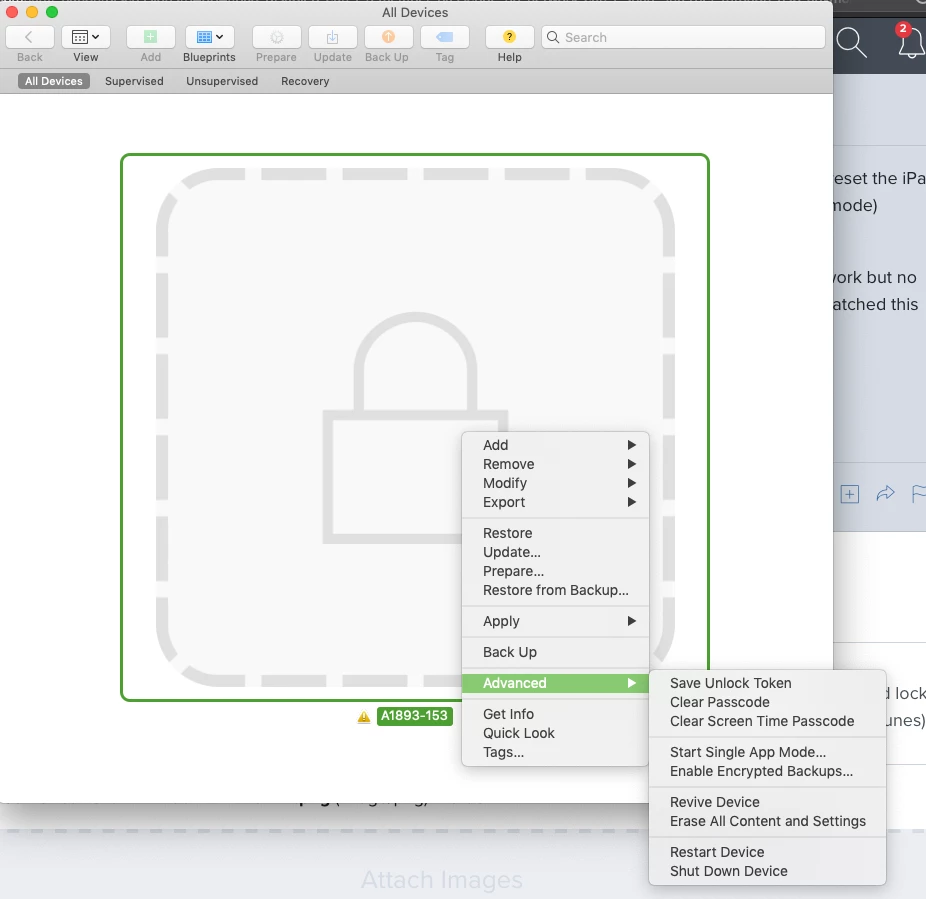This screenshot has height=899, width=926.
Task: Click the highlighted Advanced menu item
Action: [x=555, y=683]
